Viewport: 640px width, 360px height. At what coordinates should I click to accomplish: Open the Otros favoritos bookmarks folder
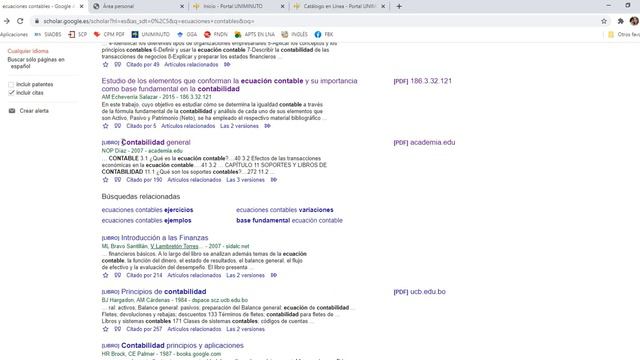[x=624, y=35]
